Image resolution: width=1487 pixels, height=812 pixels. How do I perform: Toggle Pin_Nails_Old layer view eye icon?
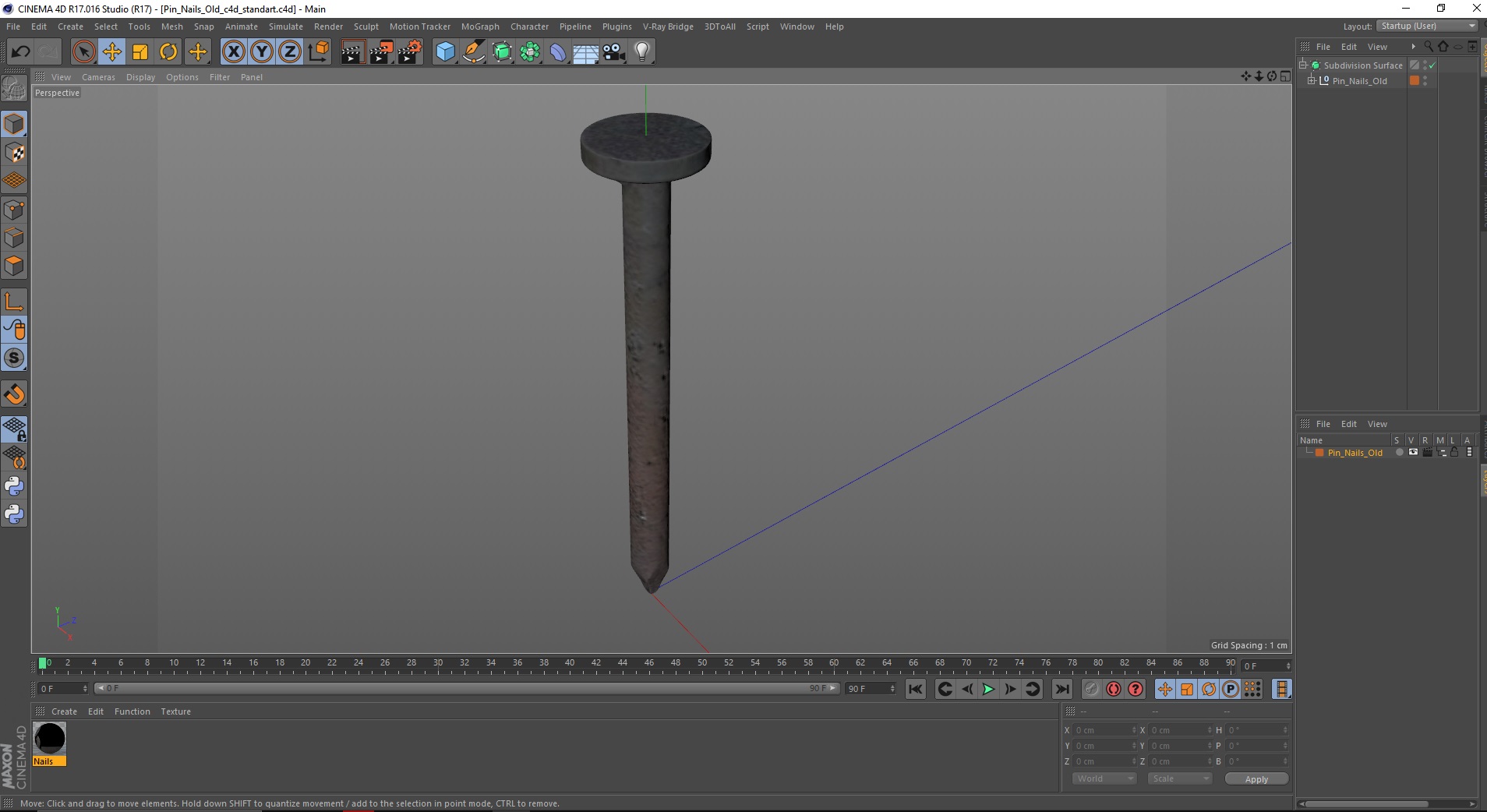1413,452
